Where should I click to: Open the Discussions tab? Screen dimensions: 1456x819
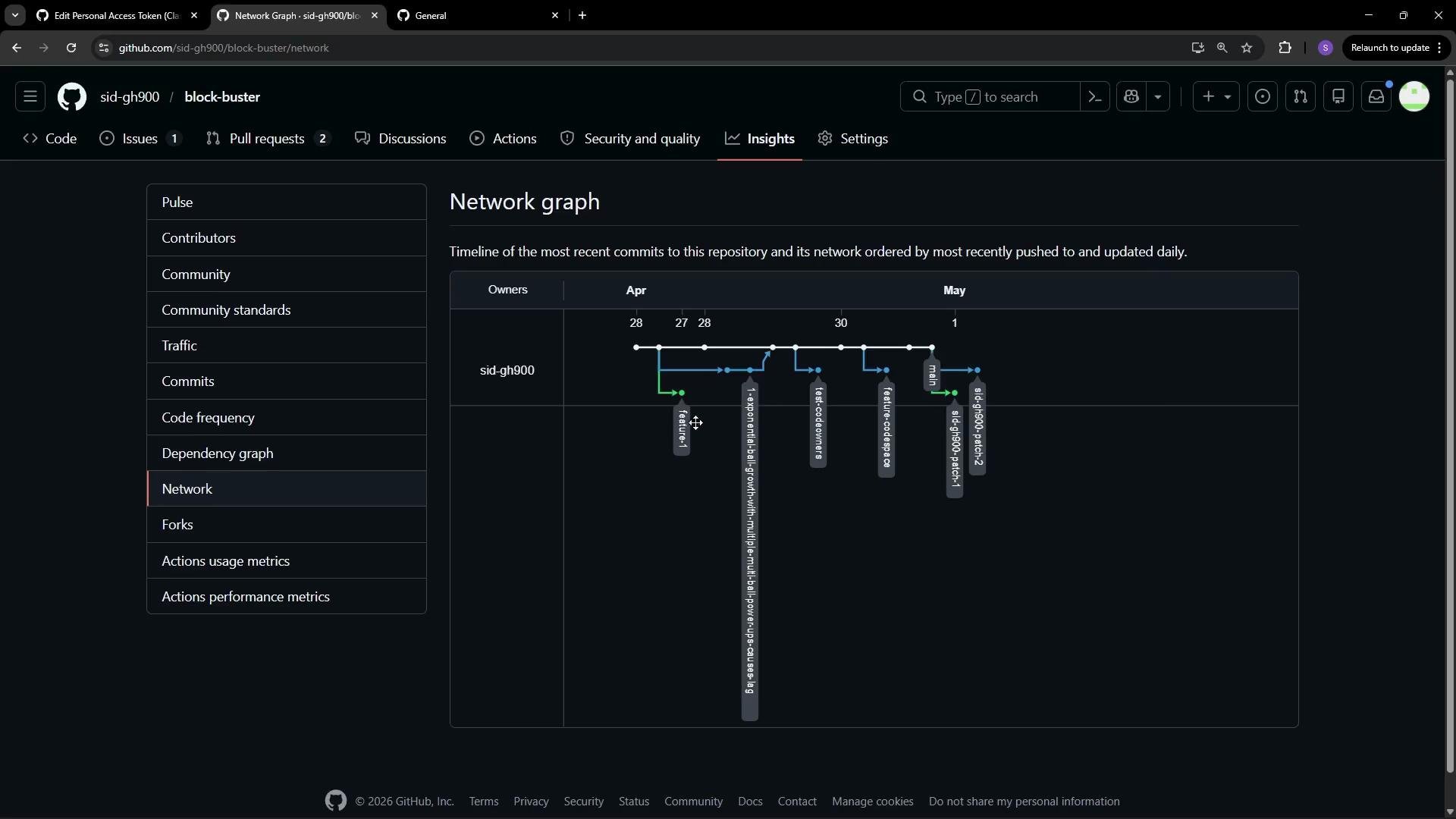[x=401, y=139]
